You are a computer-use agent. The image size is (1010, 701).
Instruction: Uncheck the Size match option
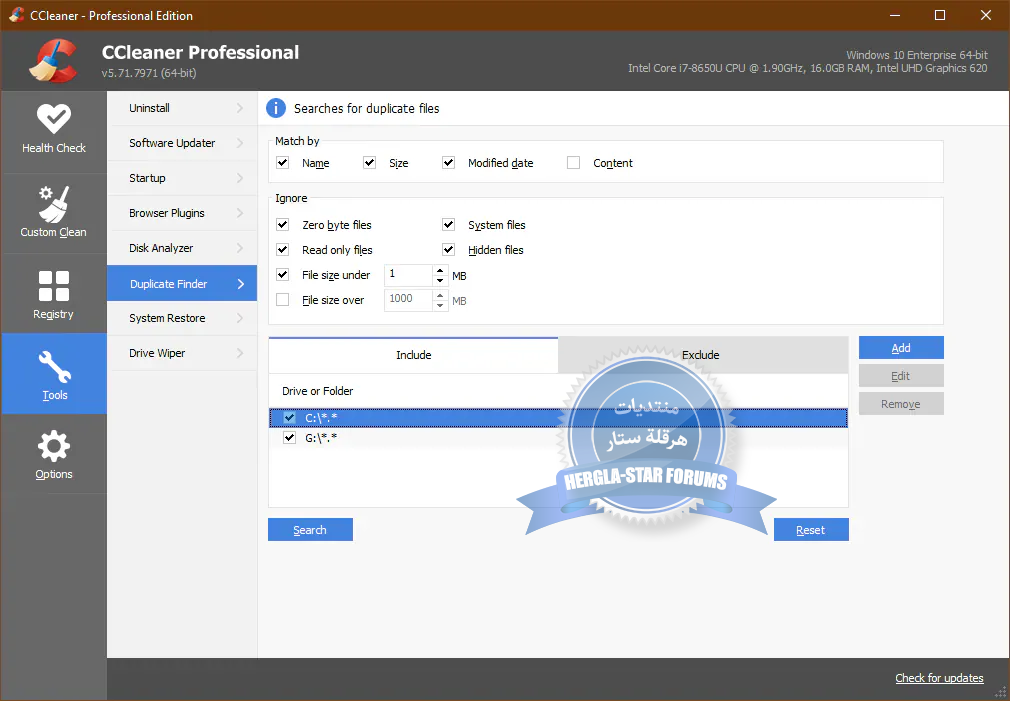[369, 162]
